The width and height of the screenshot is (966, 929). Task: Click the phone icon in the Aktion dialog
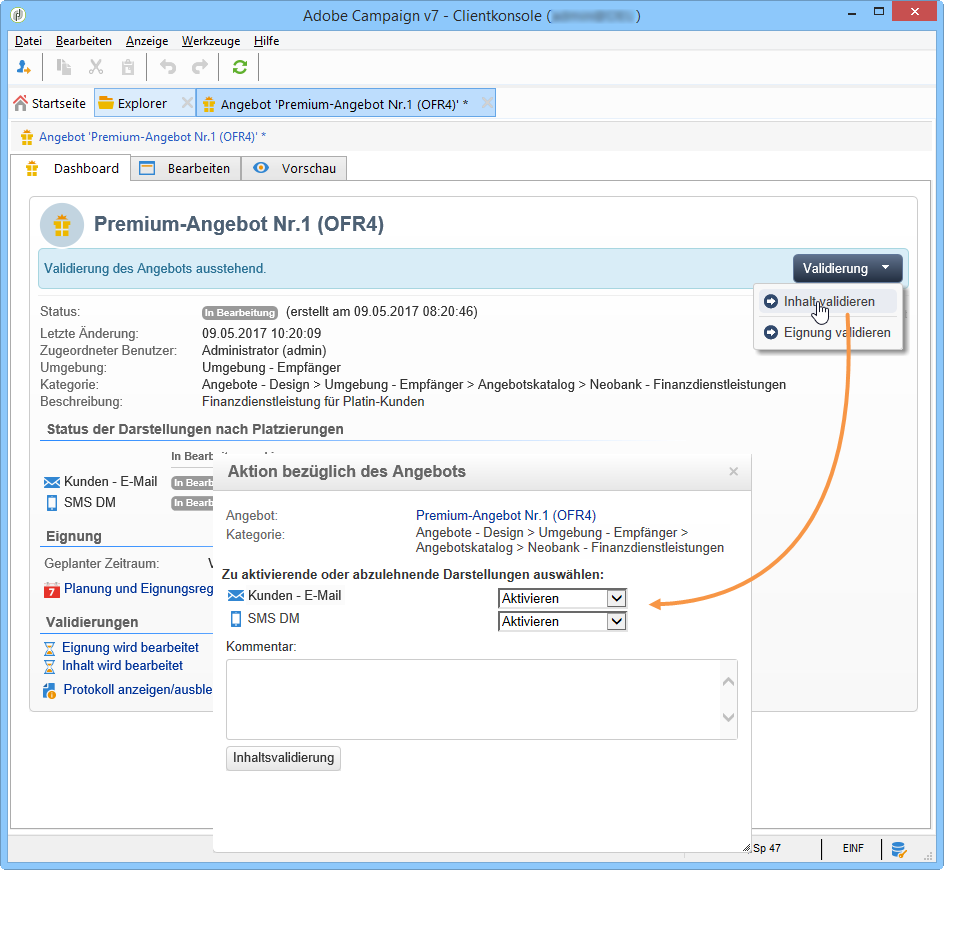point(236,619)
